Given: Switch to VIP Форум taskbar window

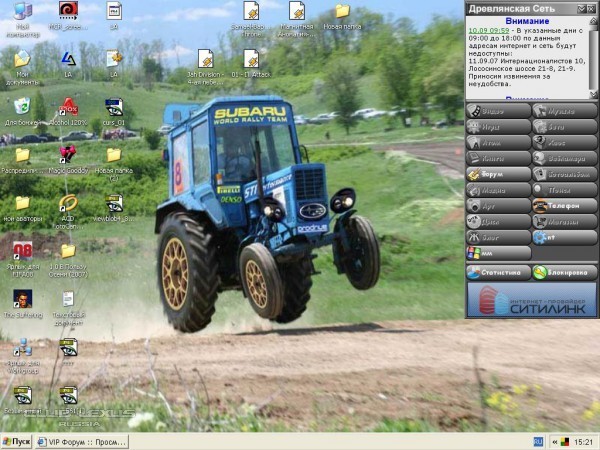Looking at the screenshot, I should (x=82, y=442).
